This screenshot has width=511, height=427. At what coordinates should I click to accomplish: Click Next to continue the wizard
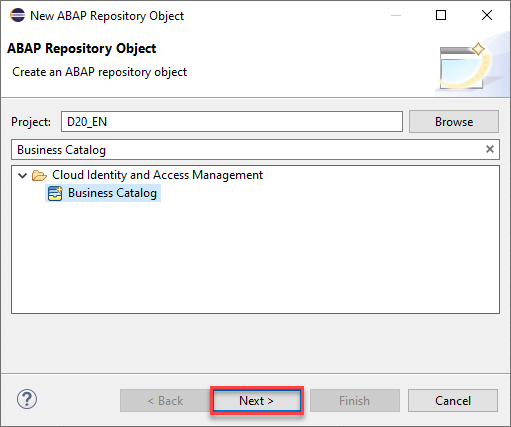256,401
